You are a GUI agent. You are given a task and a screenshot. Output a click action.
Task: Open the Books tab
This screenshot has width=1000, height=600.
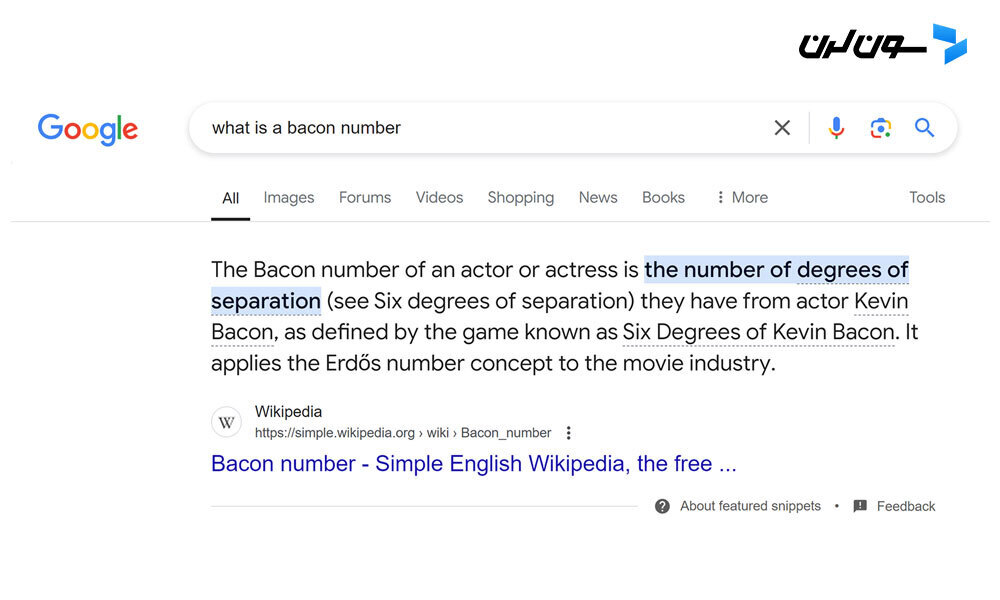coord(663,198)
